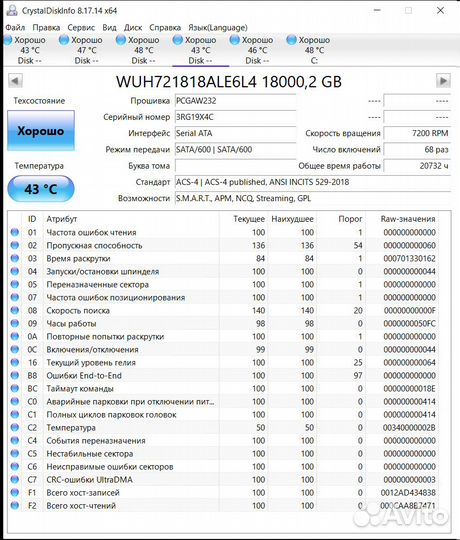
Task: Click the ID column header
Action: (32, 219)
